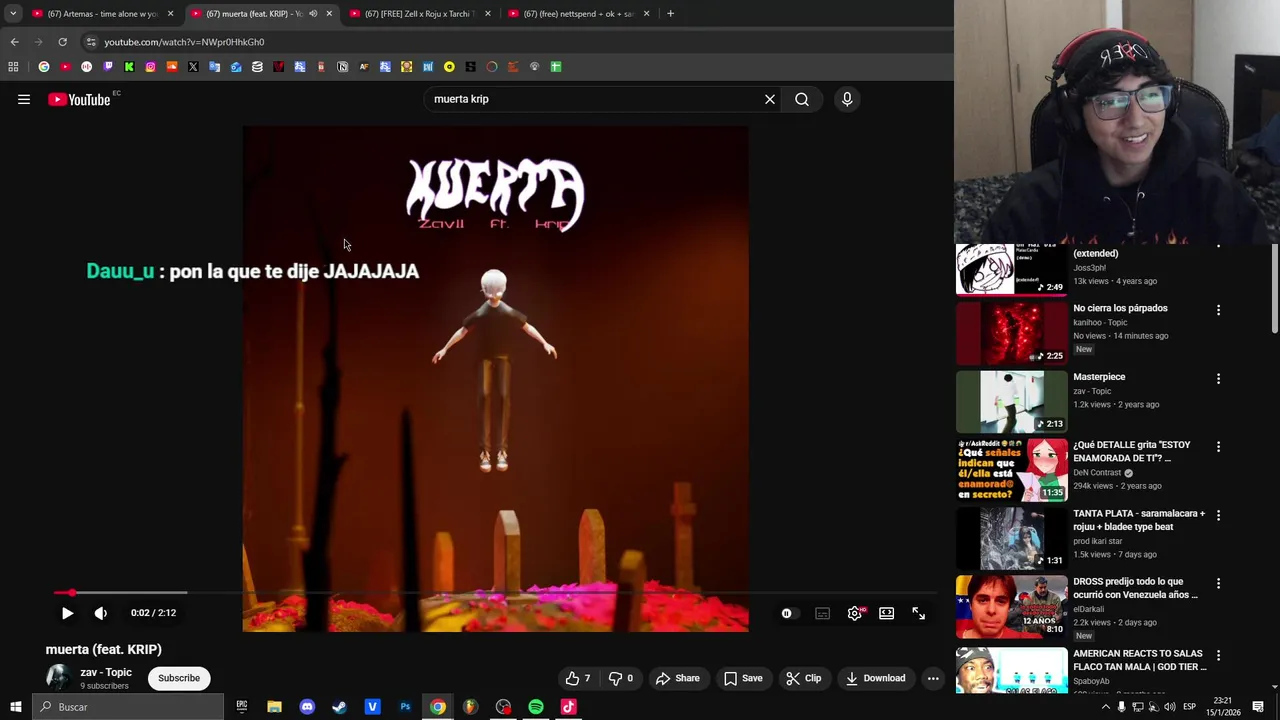Seek on the video progress bar
Screen dimensions: 1280x720
(x=495, y=593)
